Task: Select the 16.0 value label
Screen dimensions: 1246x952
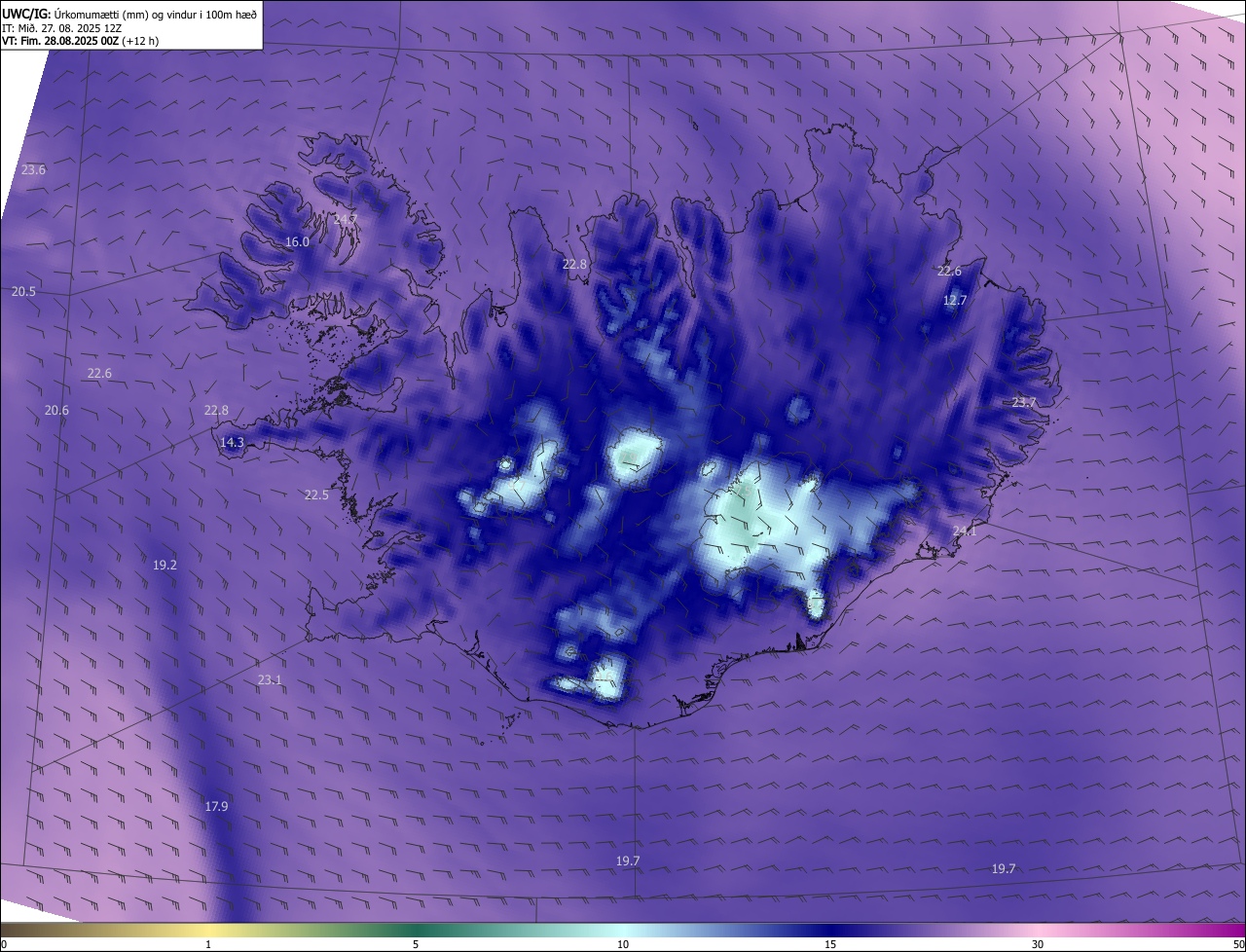Action: coord(297,241)
